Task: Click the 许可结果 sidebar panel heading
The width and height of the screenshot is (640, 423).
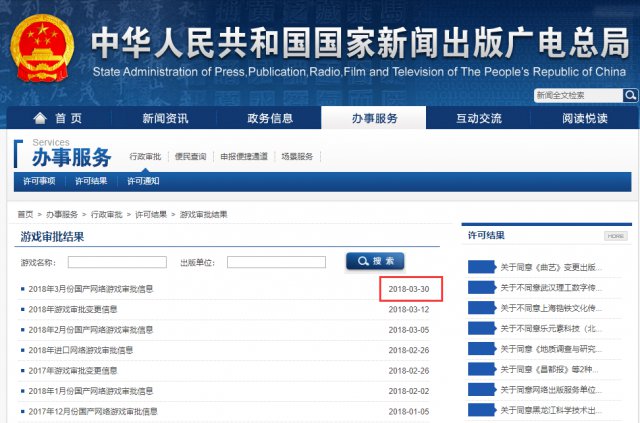Action: click(x=486, y=235)
